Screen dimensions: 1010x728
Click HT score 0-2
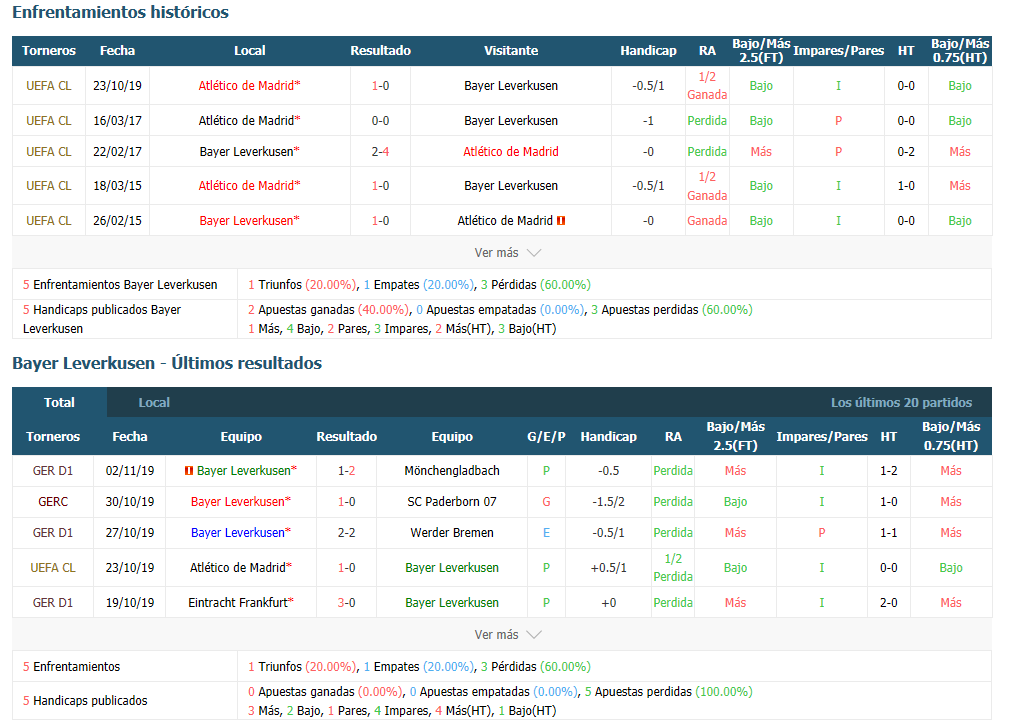pyautogui.click(x=906, y=151)
